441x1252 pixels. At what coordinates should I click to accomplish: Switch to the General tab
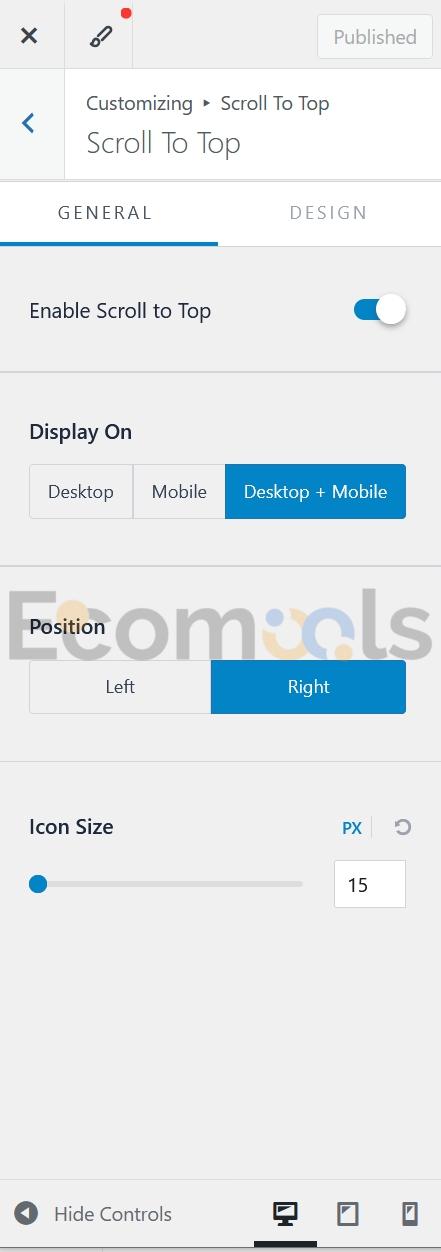tap(105, 212)
